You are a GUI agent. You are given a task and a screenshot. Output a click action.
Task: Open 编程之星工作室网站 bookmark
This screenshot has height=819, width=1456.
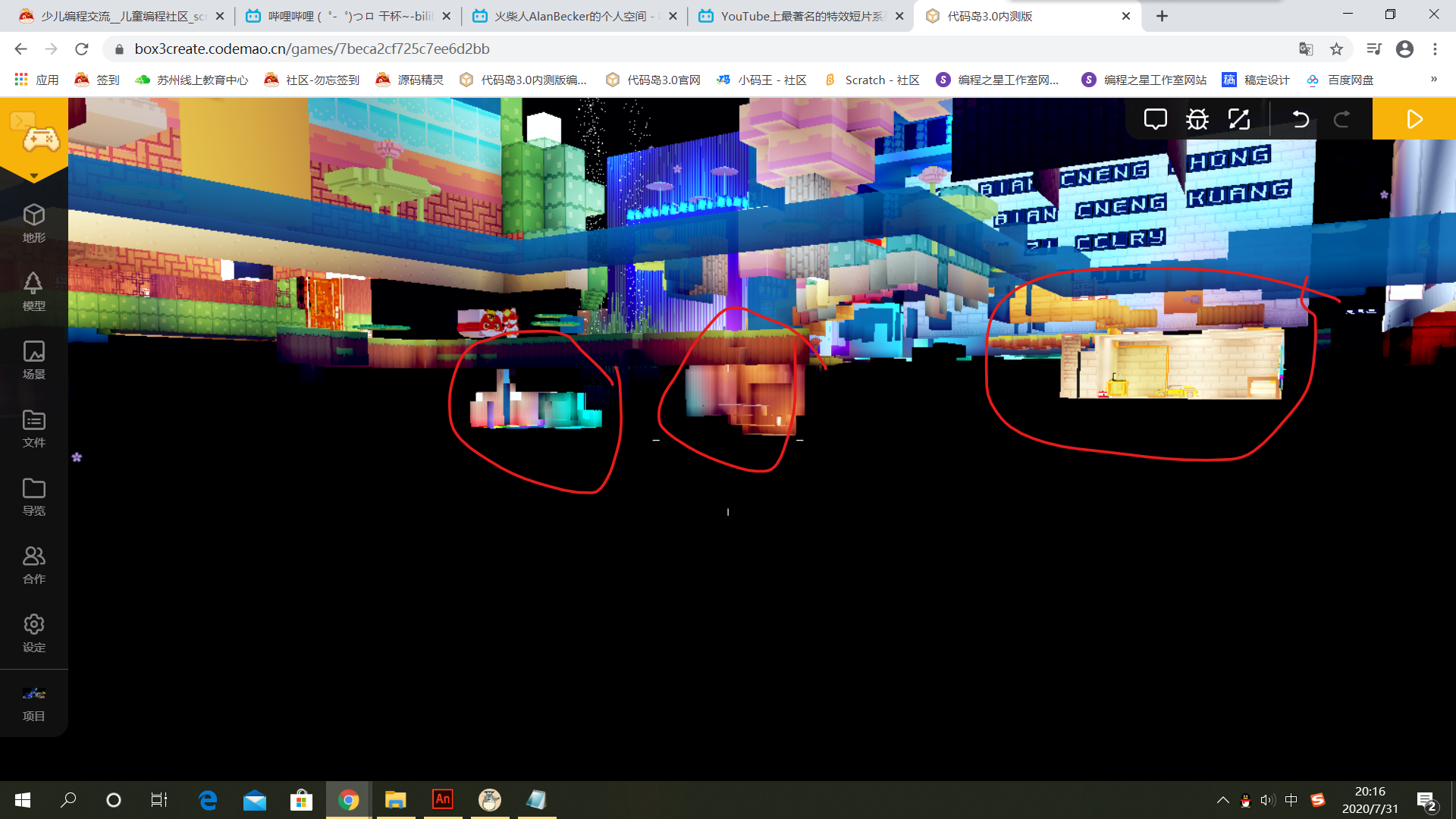coord(1144,80)
